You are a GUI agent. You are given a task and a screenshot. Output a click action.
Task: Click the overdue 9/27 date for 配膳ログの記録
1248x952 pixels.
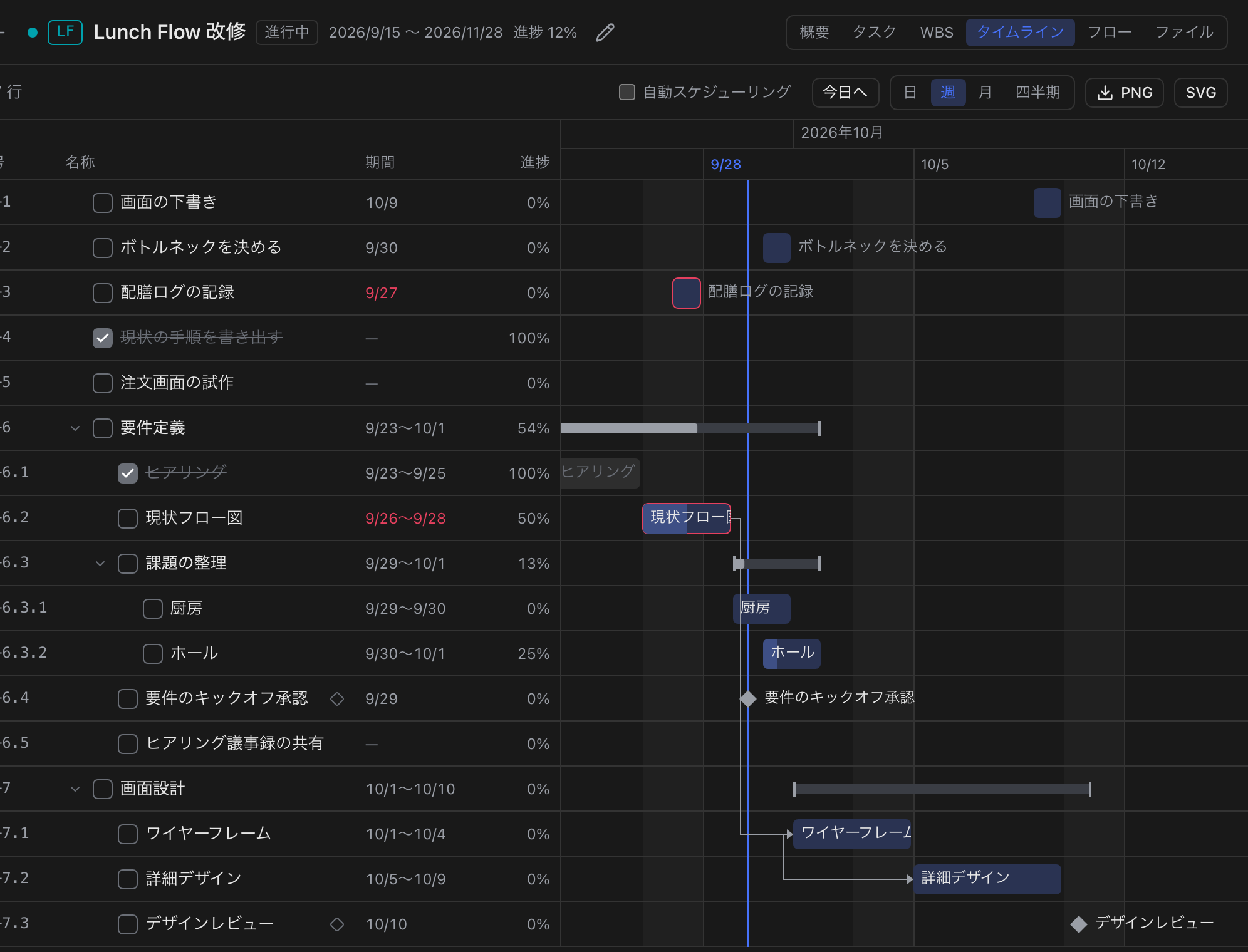pos(381,293)
